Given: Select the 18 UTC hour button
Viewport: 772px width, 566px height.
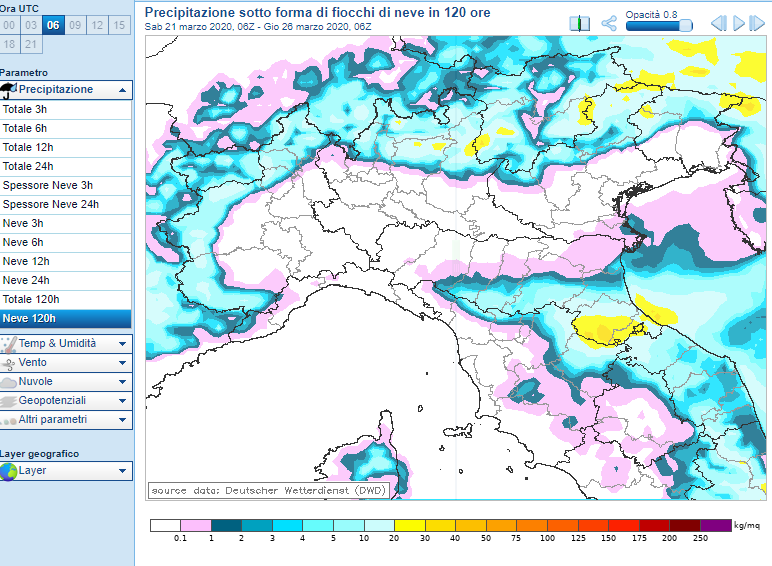Looking at the screenshot, I should pyautogui.click(x=10, y=44).
